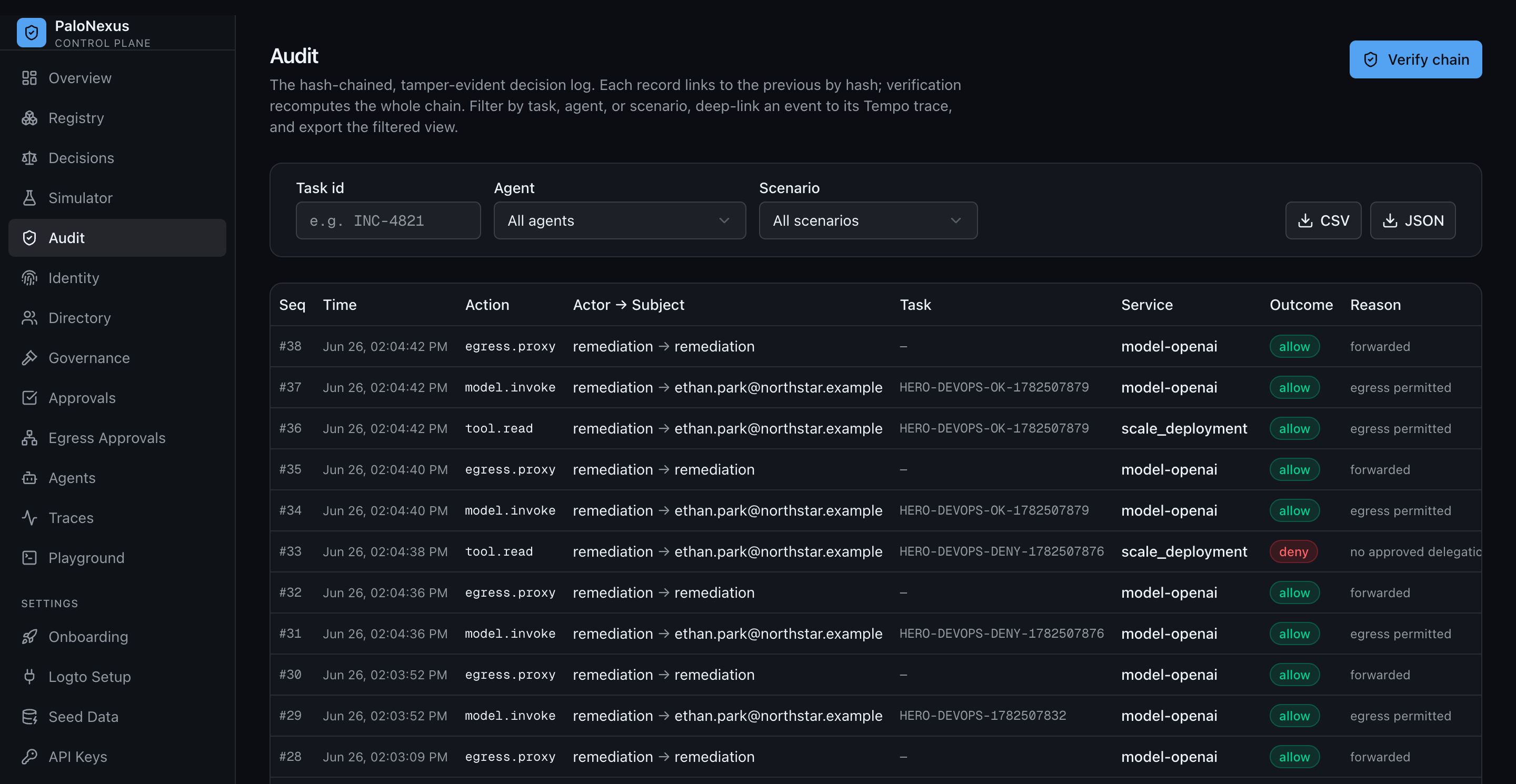
Task: Click task HERO-DEVOPS-1782507832 in row #29
Action: point(982,716)
